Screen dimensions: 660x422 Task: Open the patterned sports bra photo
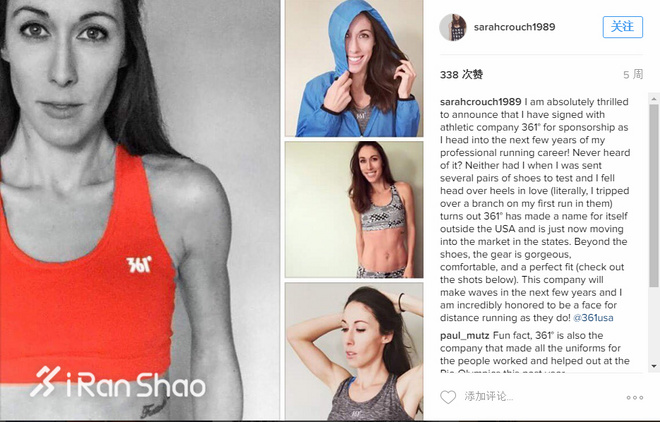pyautogui.click(x=354, y=210)
